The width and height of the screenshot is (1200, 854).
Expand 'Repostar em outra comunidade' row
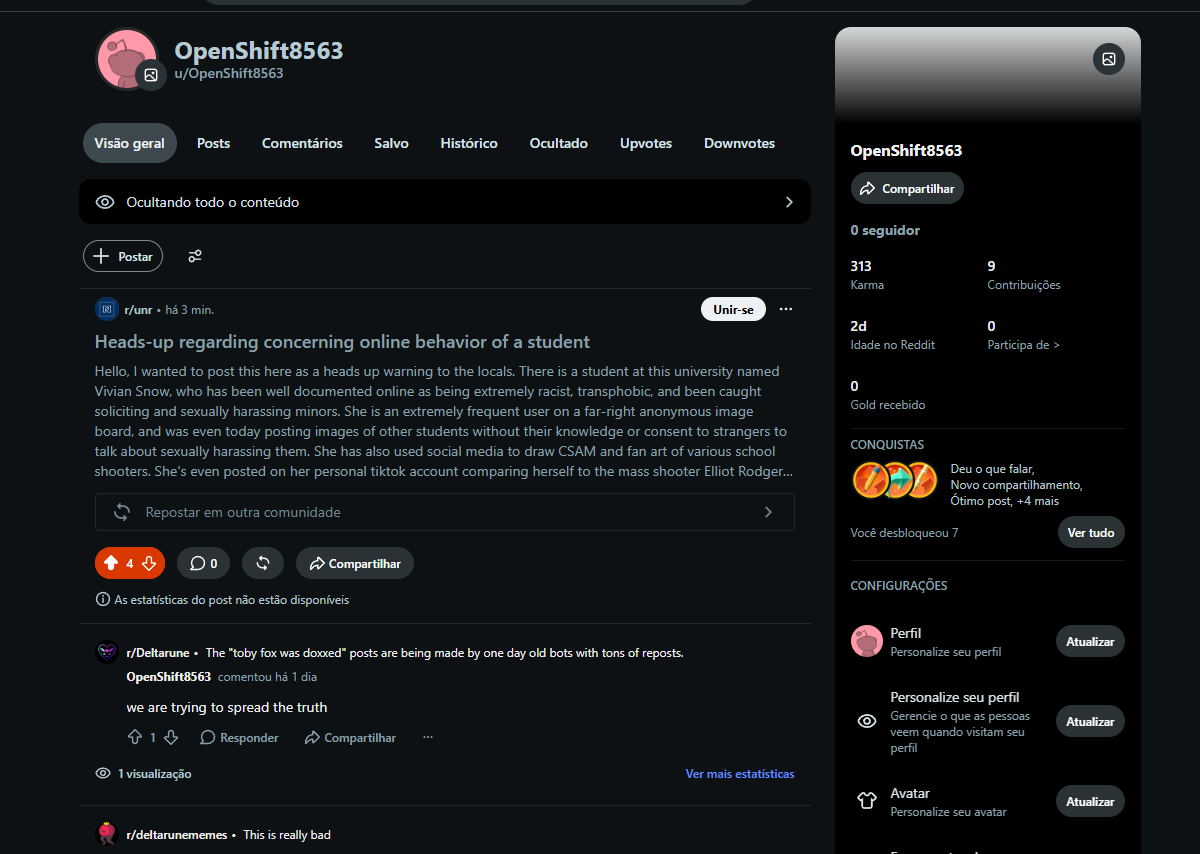pyautogui.click(x=445, y=512)
